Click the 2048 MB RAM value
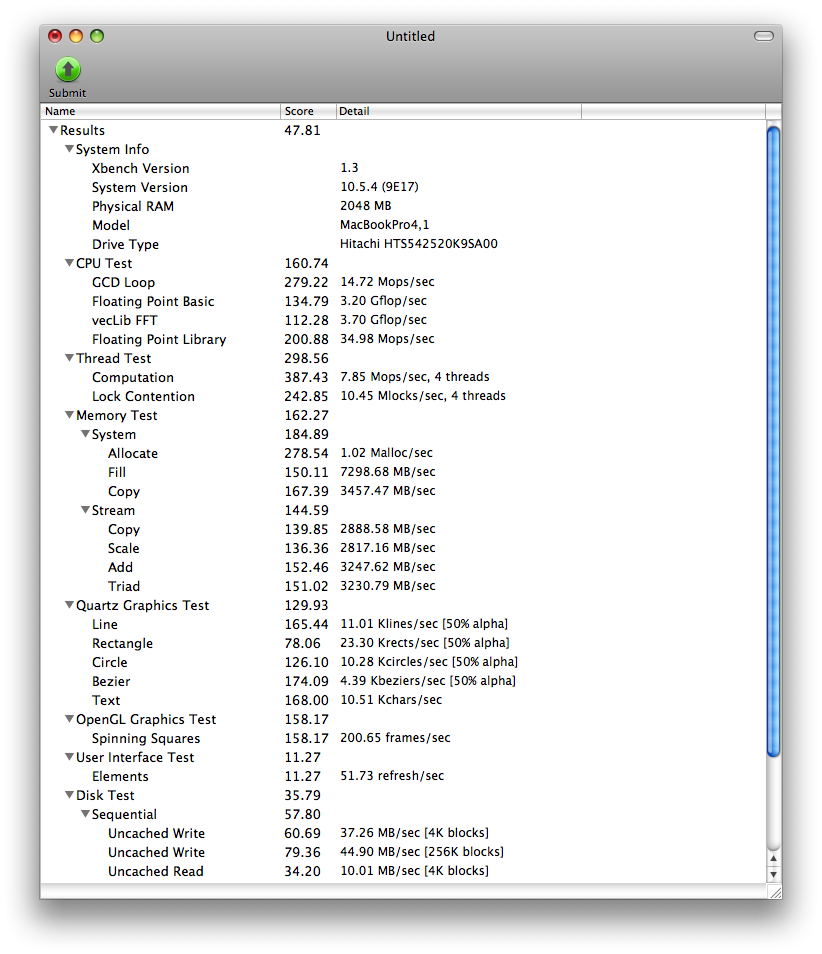This screenshot has width=822, height=954. click(x=366, y=206)
